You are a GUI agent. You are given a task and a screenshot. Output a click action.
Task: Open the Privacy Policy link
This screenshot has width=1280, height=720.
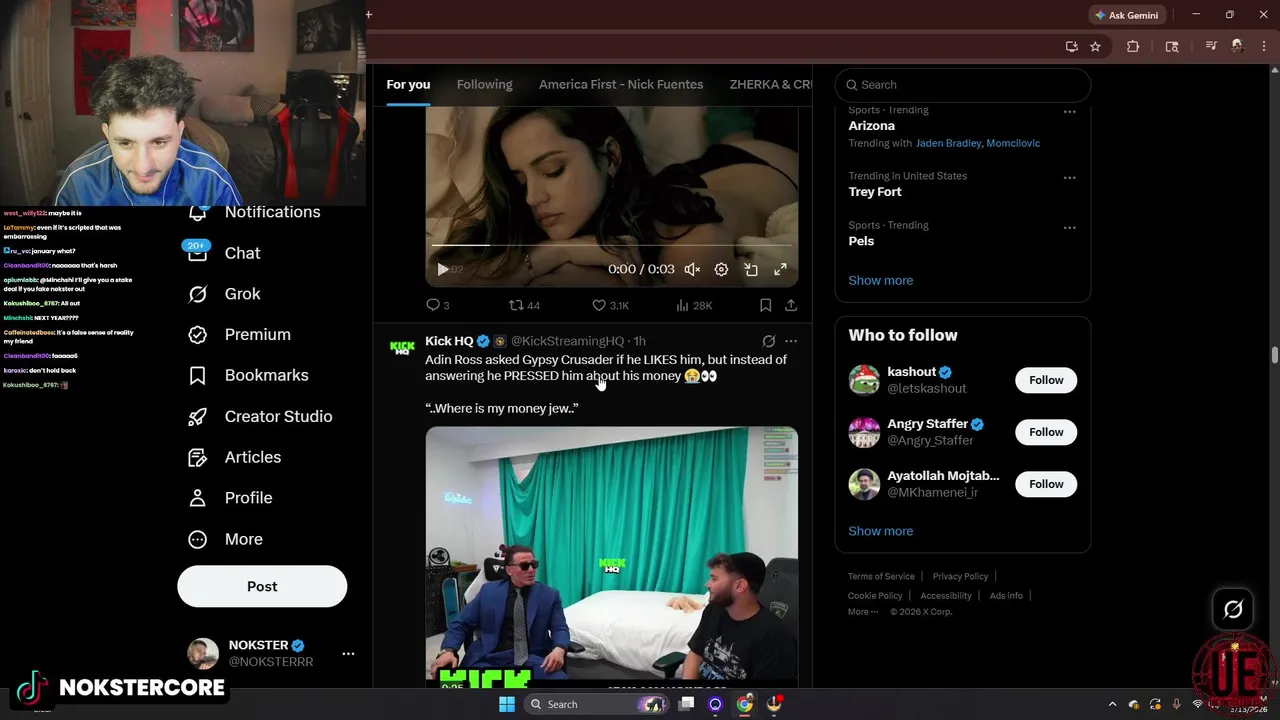[x=960, y=576]
